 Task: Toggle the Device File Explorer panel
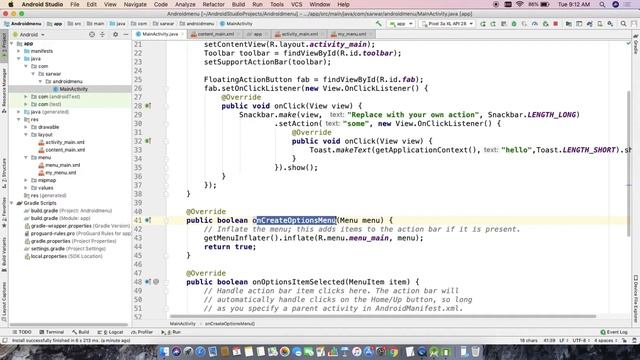(636, 299)
